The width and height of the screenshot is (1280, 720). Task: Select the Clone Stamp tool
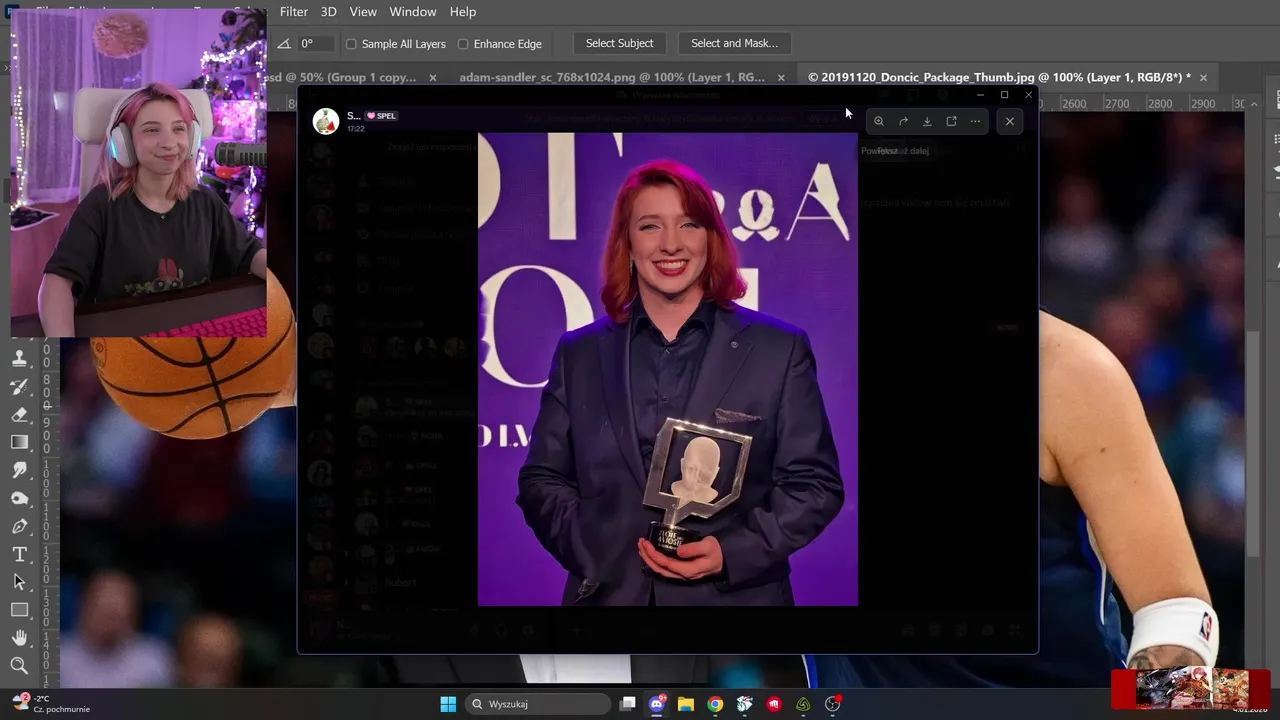click(x=19, y=358)
